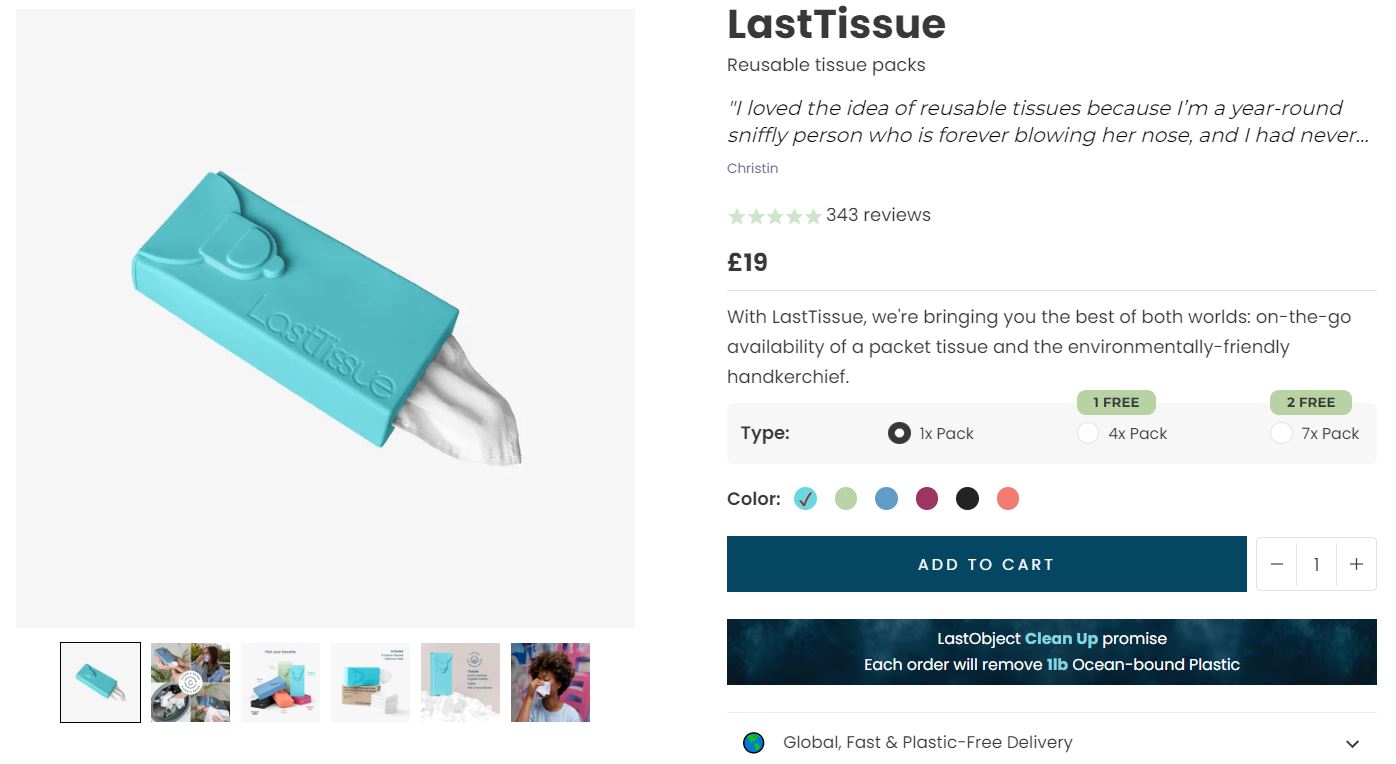Click inside the quantity input field
Image resolution: width=1396 pixels, height=764 pixels.
1316,564
